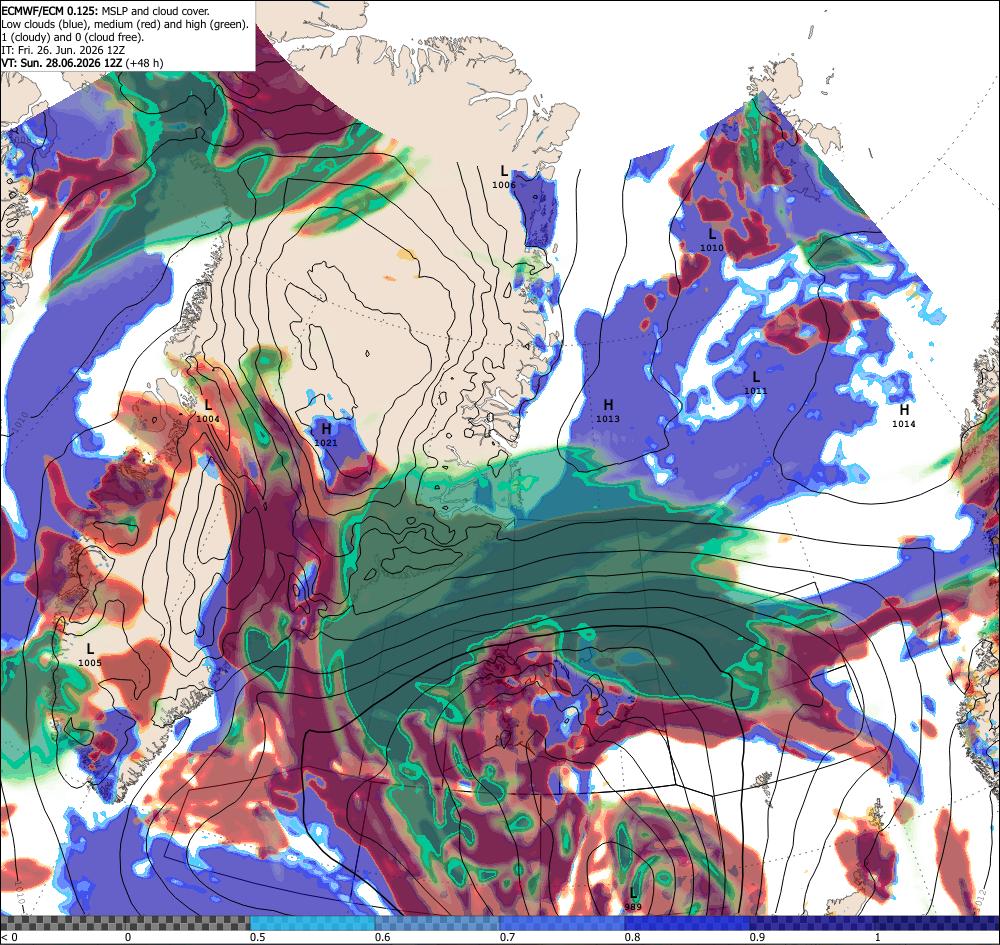Click the H 1014 high pressure label
Image resolution: width=1000 pixels, height=945 pixels.
904,416
